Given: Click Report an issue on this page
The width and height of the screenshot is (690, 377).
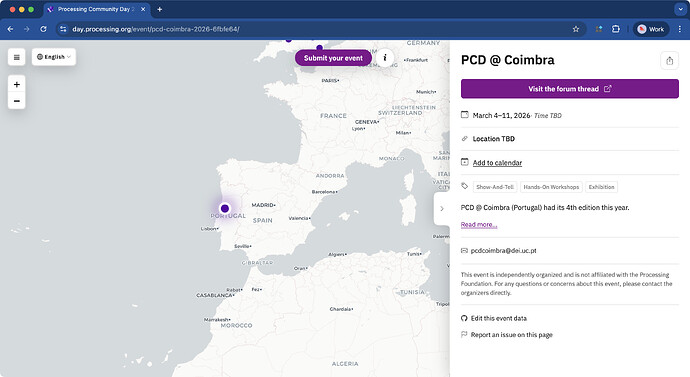Looking at the screenshot, I should pos(511,335).
